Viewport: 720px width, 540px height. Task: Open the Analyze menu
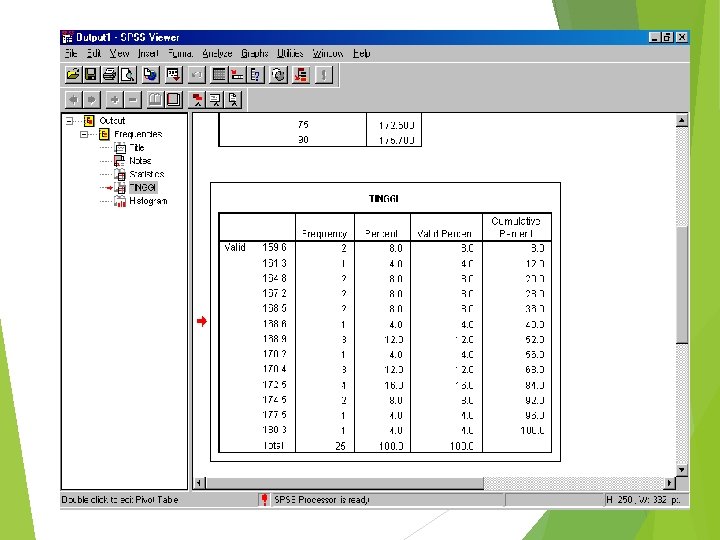coord(217,53)
